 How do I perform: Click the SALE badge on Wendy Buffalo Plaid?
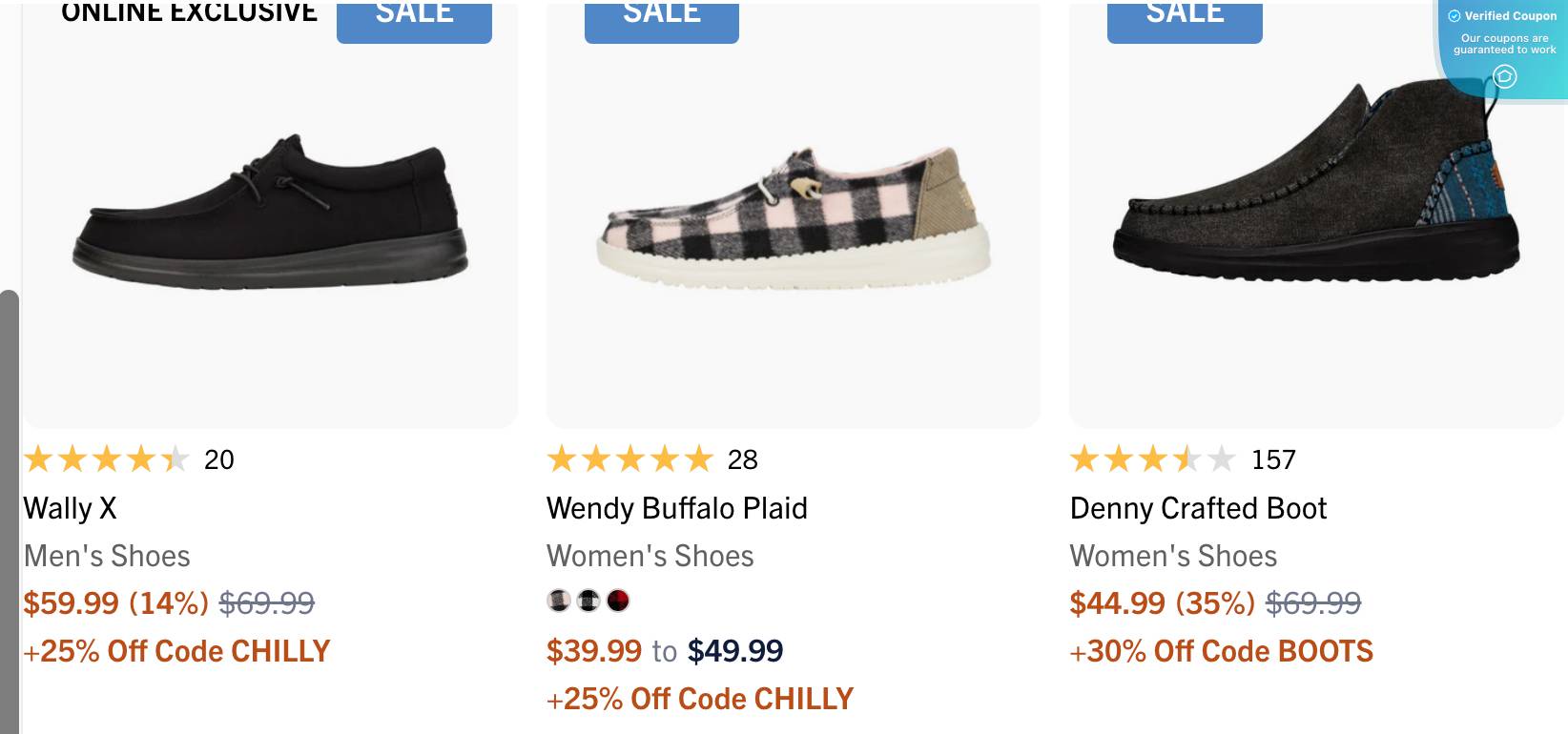(x=661, y=12)
